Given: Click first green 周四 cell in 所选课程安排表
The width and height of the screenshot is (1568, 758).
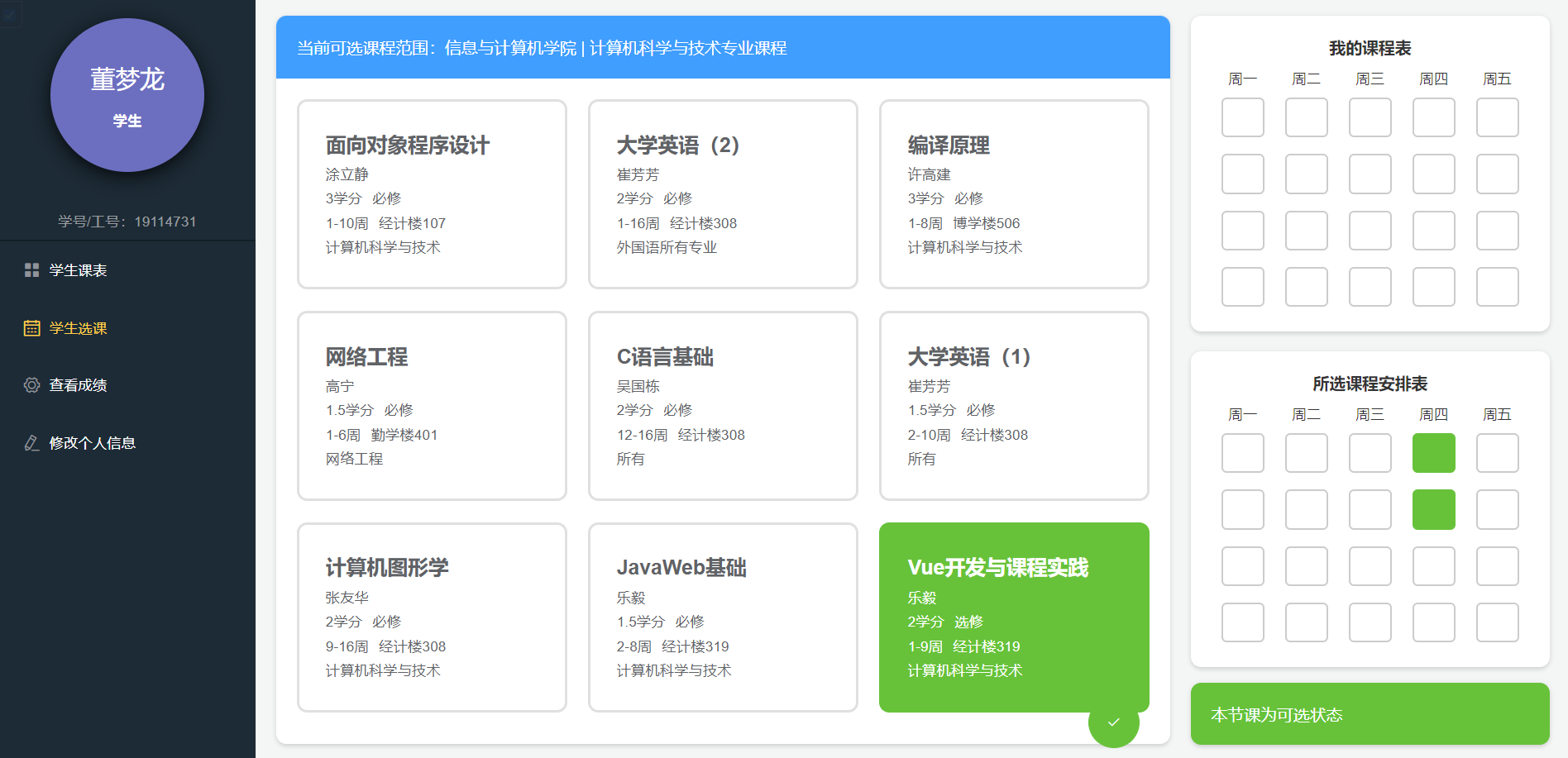Looking at the screenshot, I should click(x=1433, y=453).
